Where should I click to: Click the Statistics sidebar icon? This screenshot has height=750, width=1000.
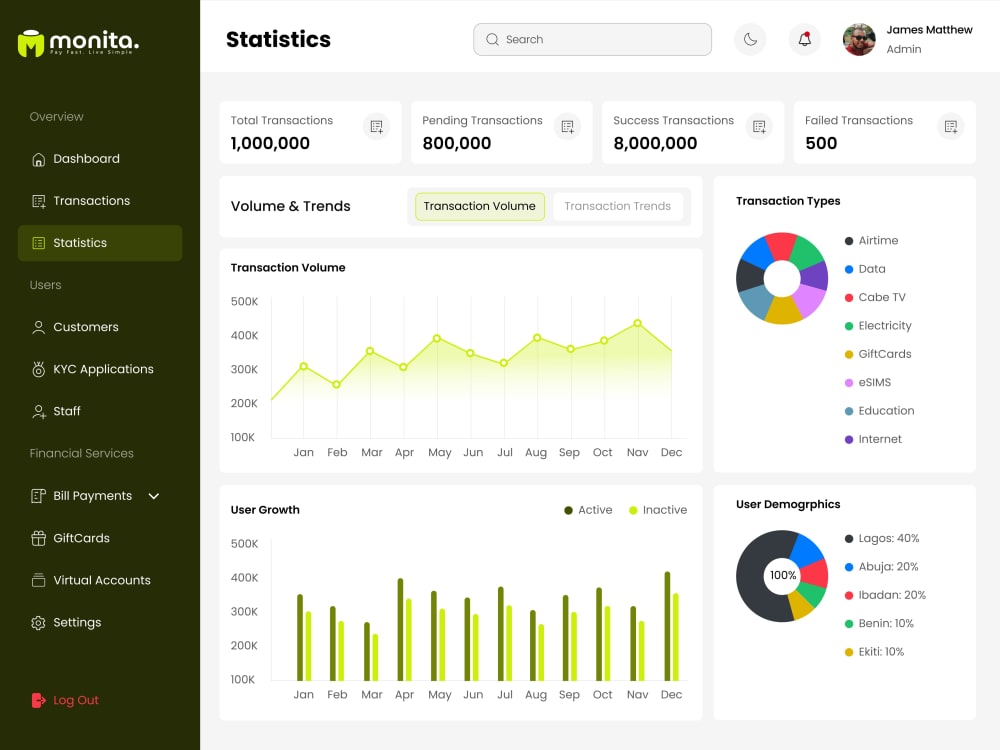pos(38,243)
